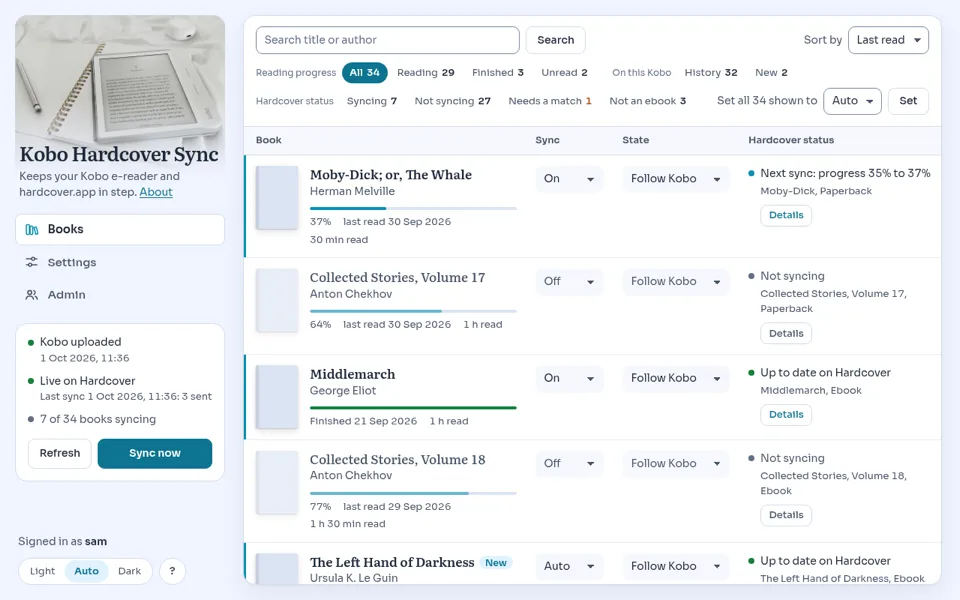Click the Search title or author field
This screenshot has height=600, width=960.
[388, 40]
